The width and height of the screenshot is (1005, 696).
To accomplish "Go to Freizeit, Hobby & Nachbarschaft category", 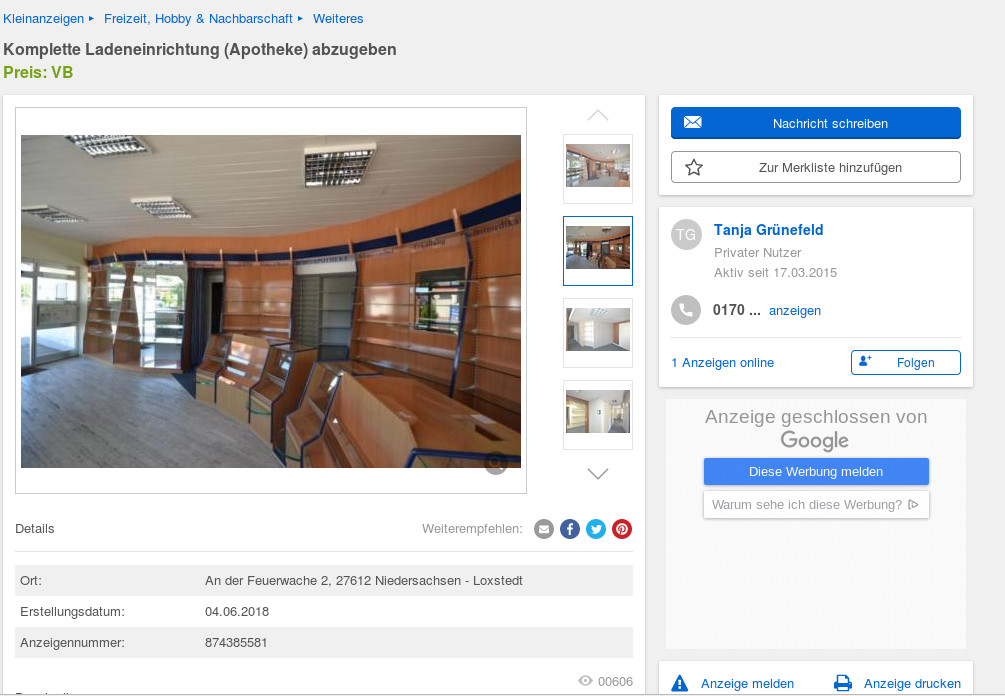I will tap(198, 19).
